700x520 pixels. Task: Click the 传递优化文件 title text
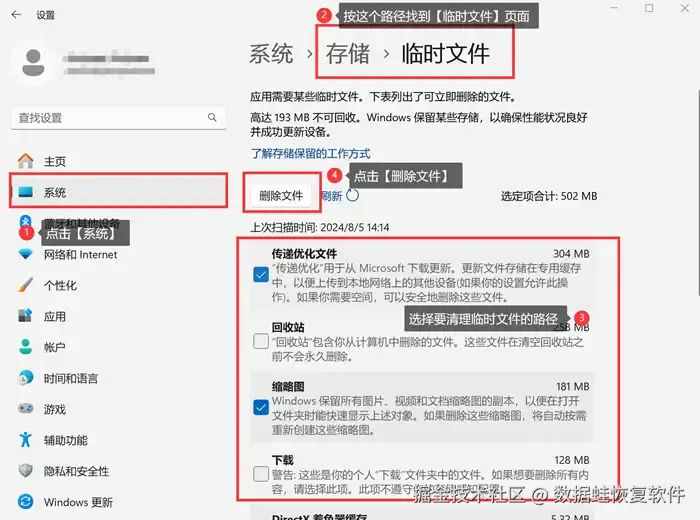click(x=304, y=254)
